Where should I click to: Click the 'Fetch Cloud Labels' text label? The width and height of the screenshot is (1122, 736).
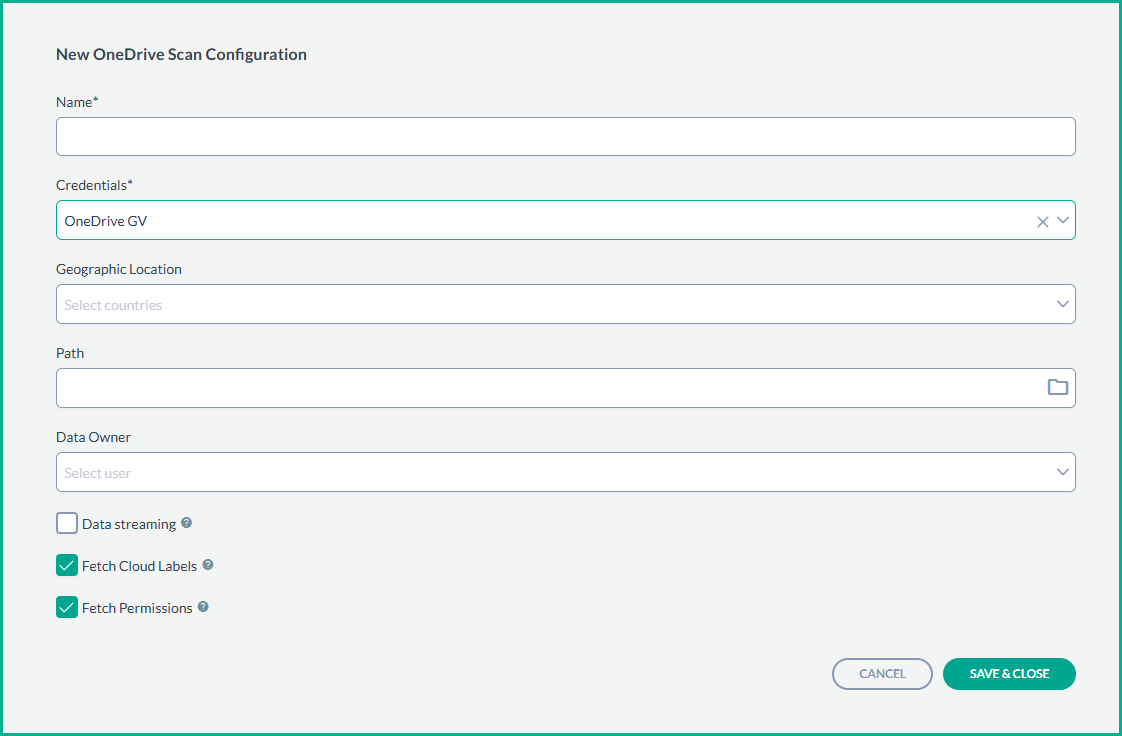[x=139, y=566]
